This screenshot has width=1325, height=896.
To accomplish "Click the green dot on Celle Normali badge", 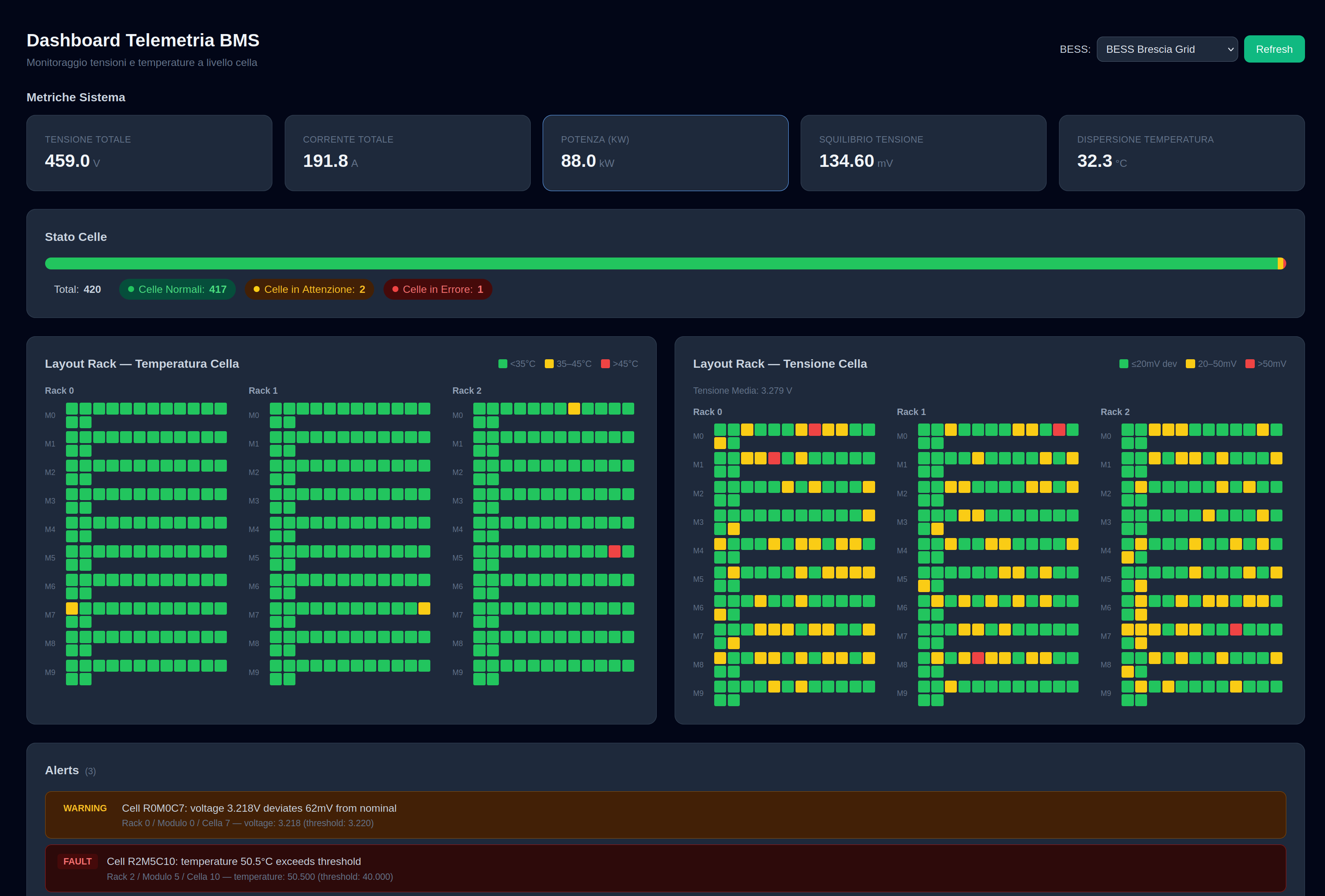I will click(x=131, y=289).
